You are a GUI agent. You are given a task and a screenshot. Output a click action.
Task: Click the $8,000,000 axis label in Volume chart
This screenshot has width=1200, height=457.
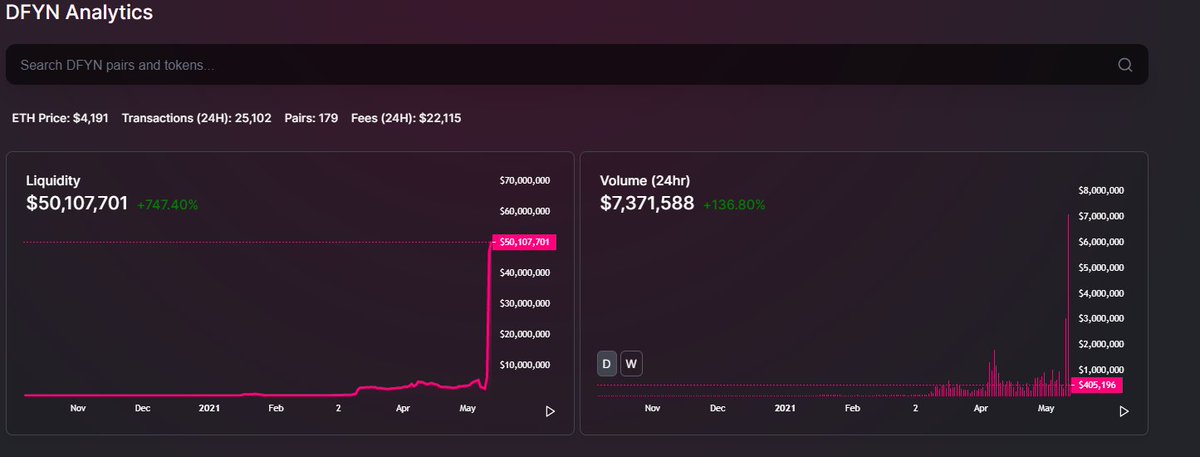[1102, 190]
